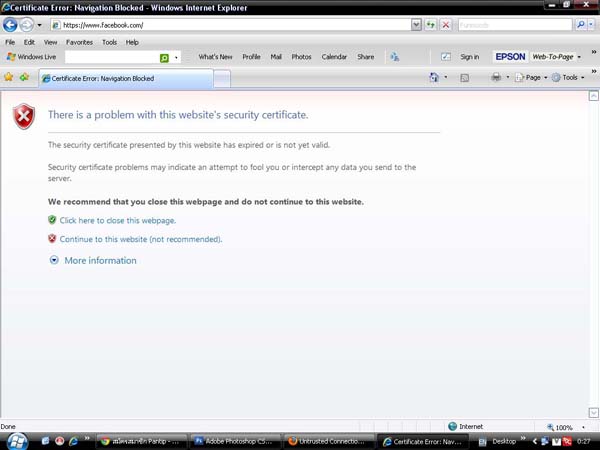Click the Home icon in command bar
The height and width of the screenshot is (450, 600).
(434, 77)
